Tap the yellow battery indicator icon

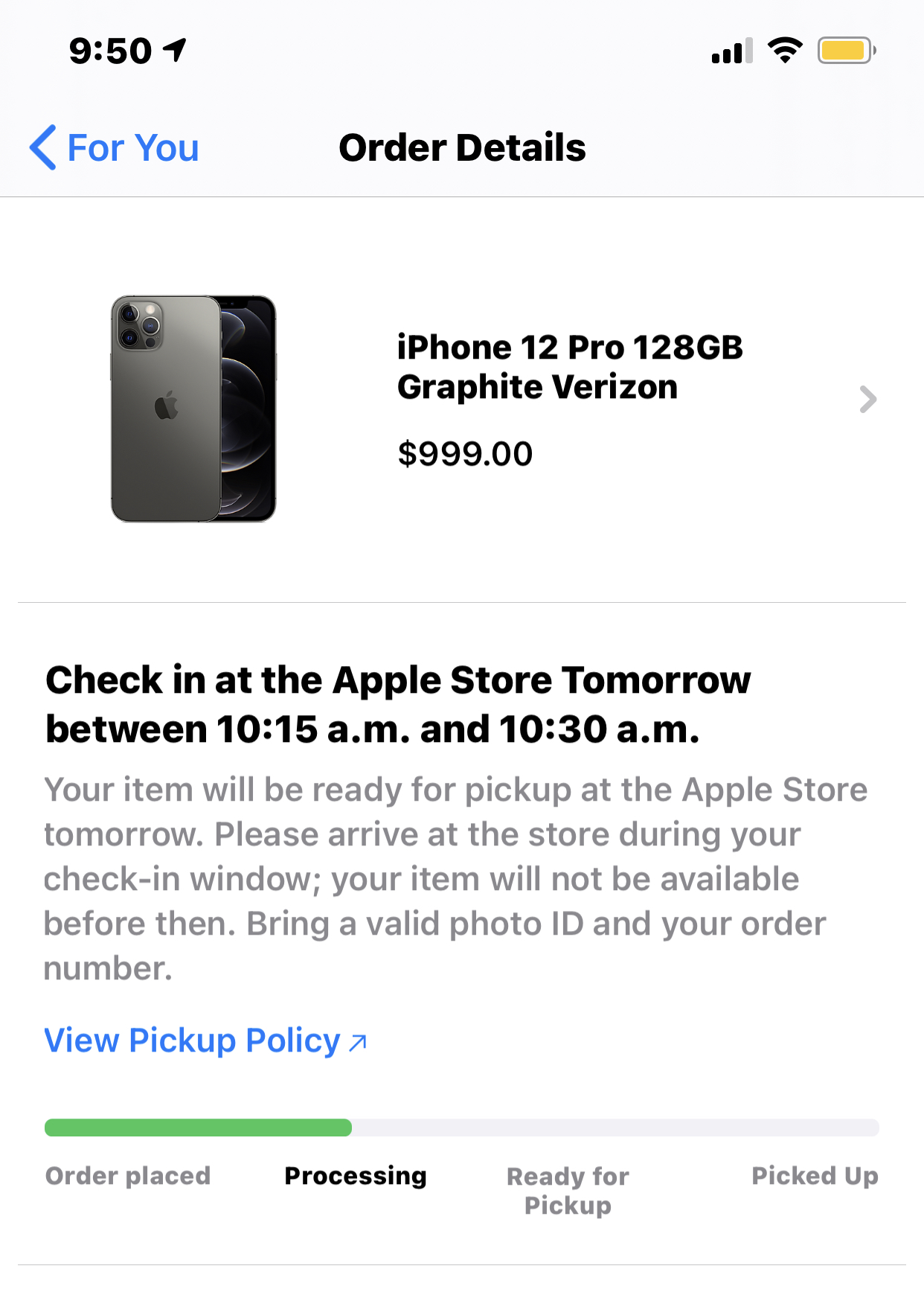tap(846, 51)
